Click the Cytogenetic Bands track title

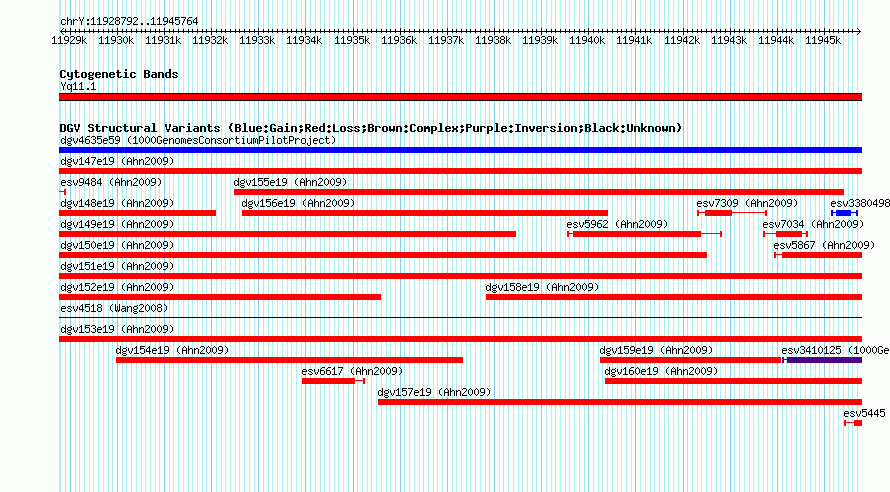(x=119, y=74)
